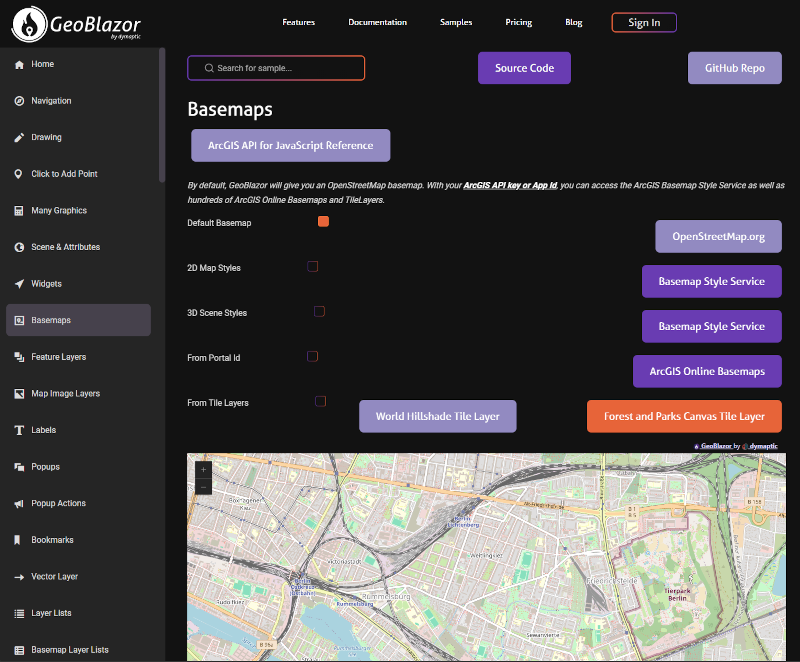Screen dimensions: 800x662
Task: Enable the From Portal Id option
Action: click(312, 356)
